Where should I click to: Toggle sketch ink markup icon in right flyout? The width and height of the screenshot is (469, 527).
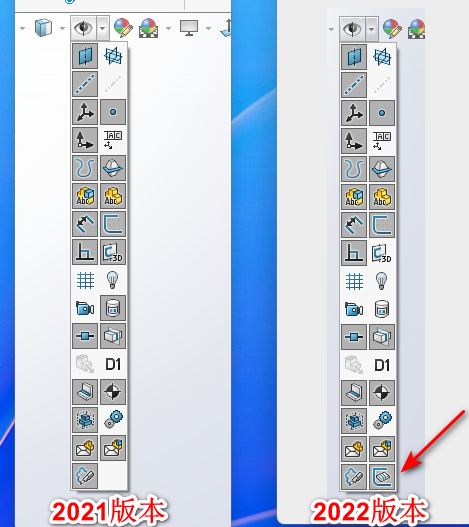point(354,477)
